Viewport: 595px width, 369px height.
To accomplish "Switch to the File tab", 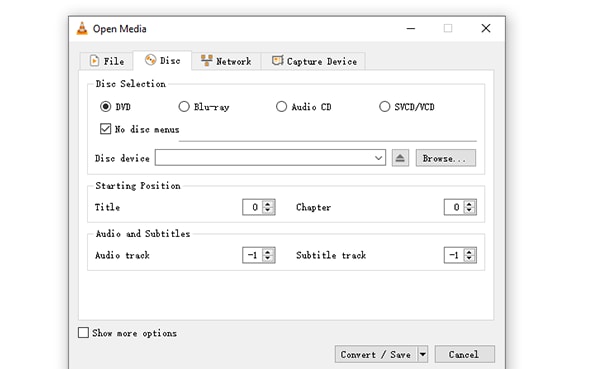I will click(107, 61).
